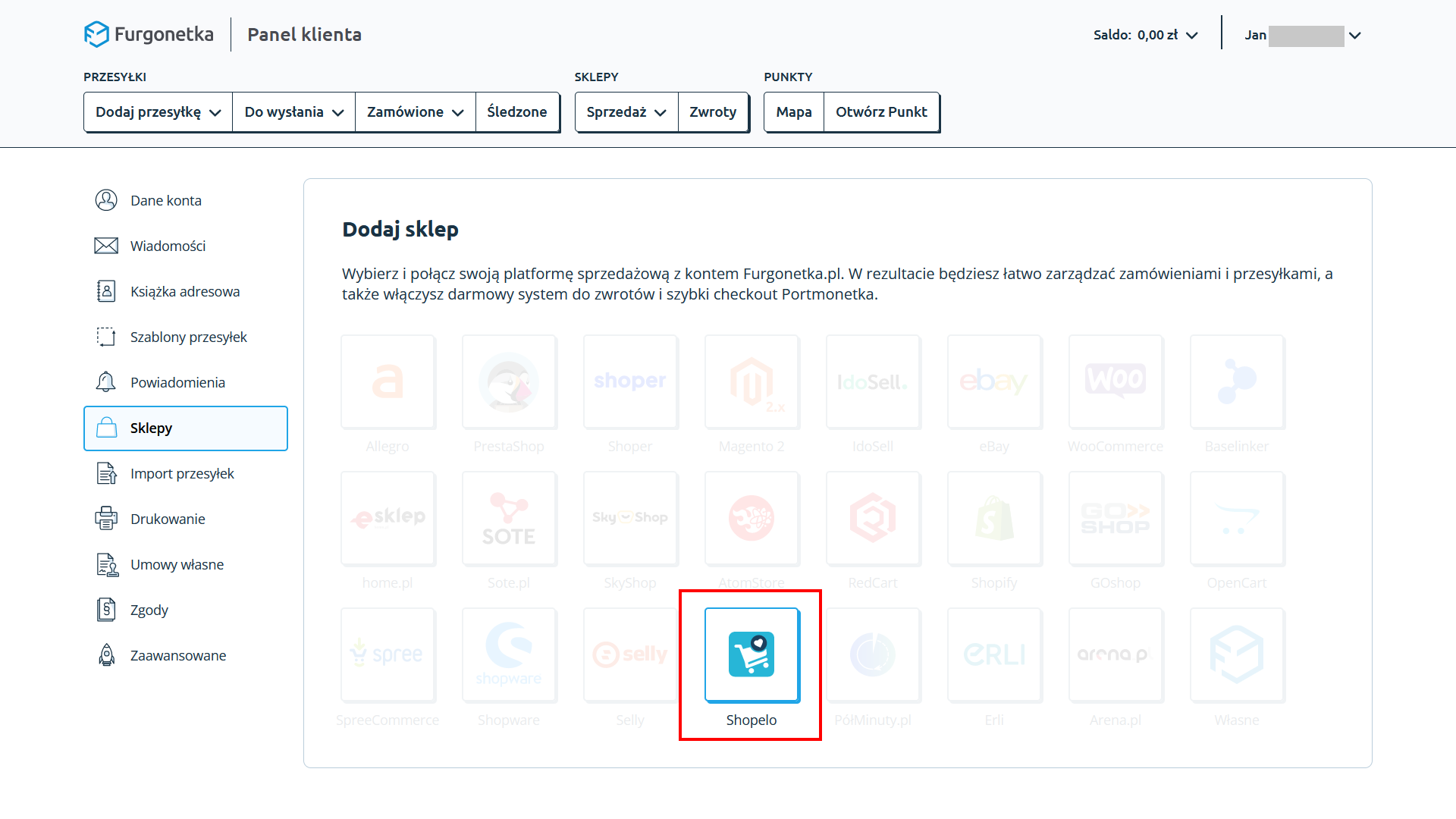Open the Śledzone shipments tab
This screenshot has height=819, width=1456.
[517, 112]
